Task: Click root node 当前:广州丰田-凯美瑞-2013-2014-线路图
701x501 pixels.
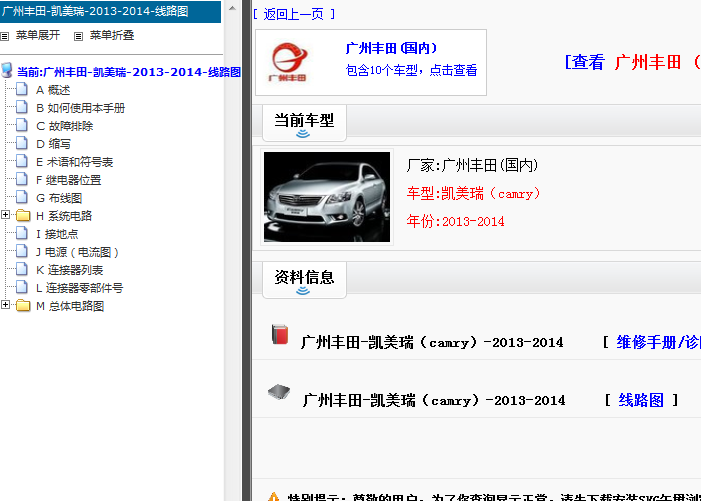Action: [129, 72]
